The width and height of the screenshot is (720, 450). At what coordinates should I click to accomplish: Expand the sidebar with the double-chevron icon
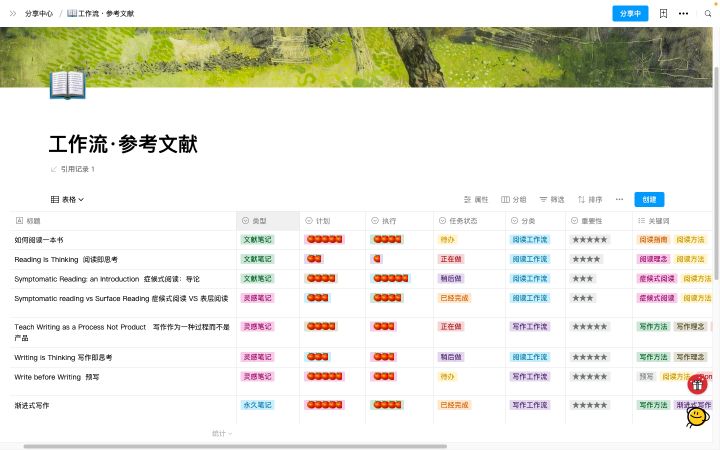(13, 13)
